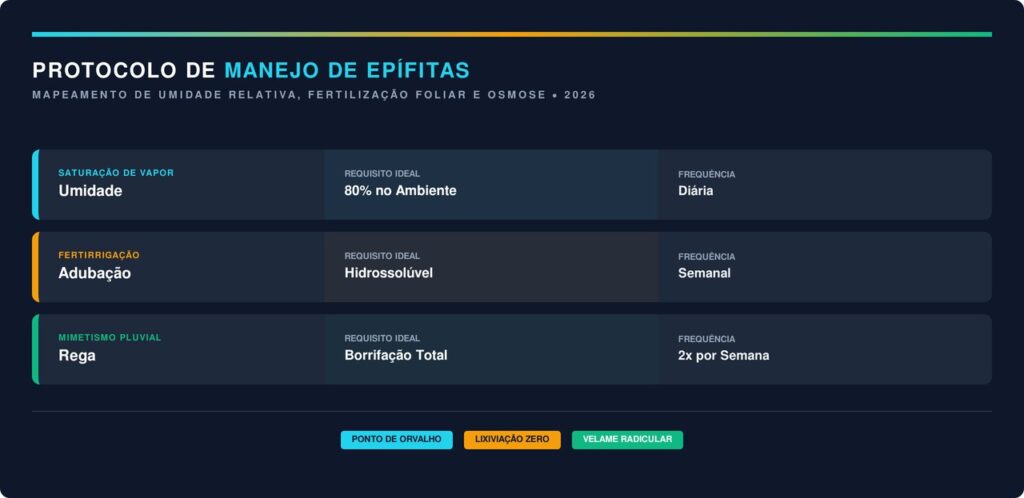Click the 80% no Ambiente value

400,191
